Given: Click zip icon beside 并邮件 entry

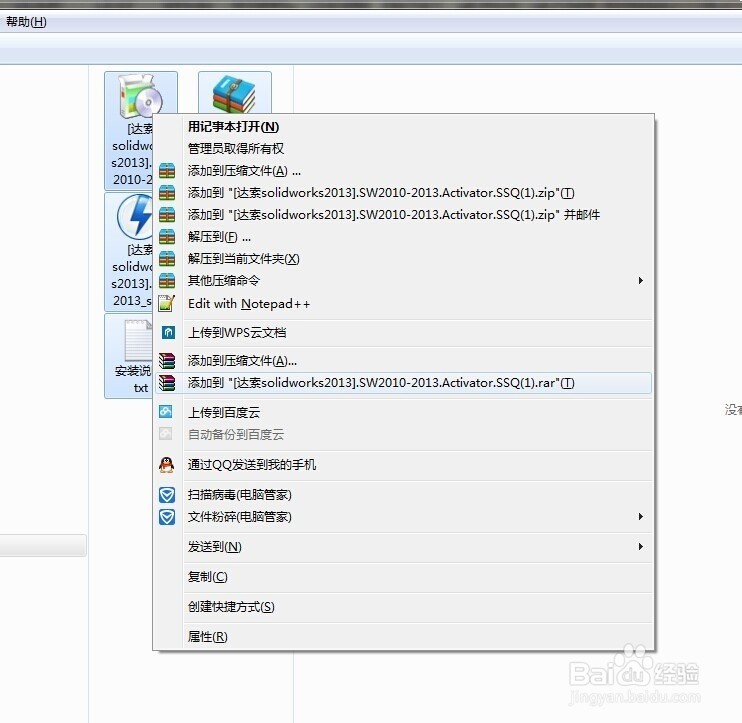Looking at the screenshot, I should (x=167, y=214).
